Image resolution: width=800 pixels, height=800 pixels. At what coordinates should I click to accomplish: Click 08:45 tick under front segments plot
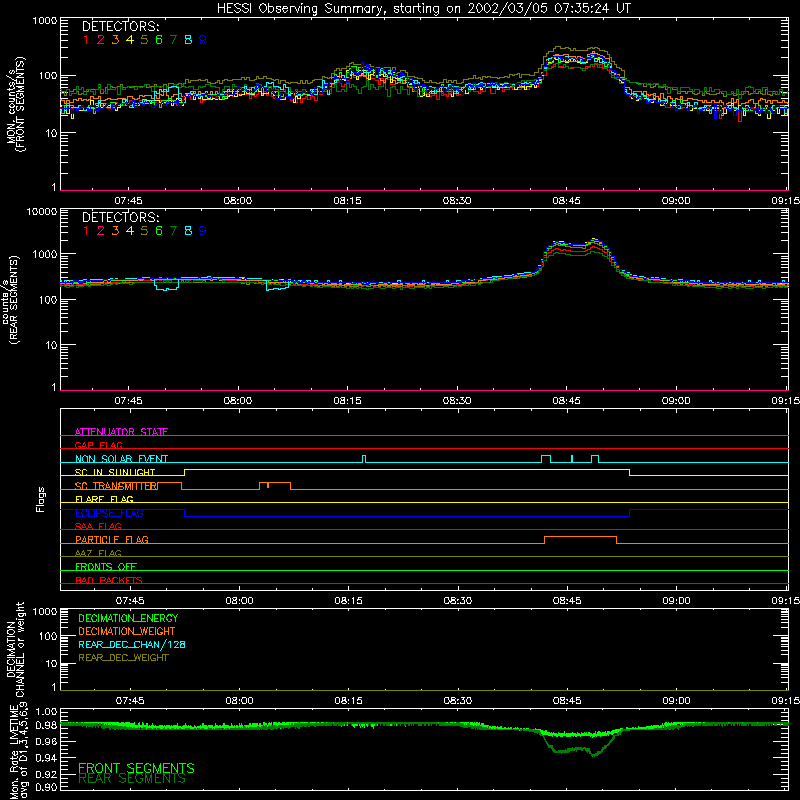pos(566,201)
